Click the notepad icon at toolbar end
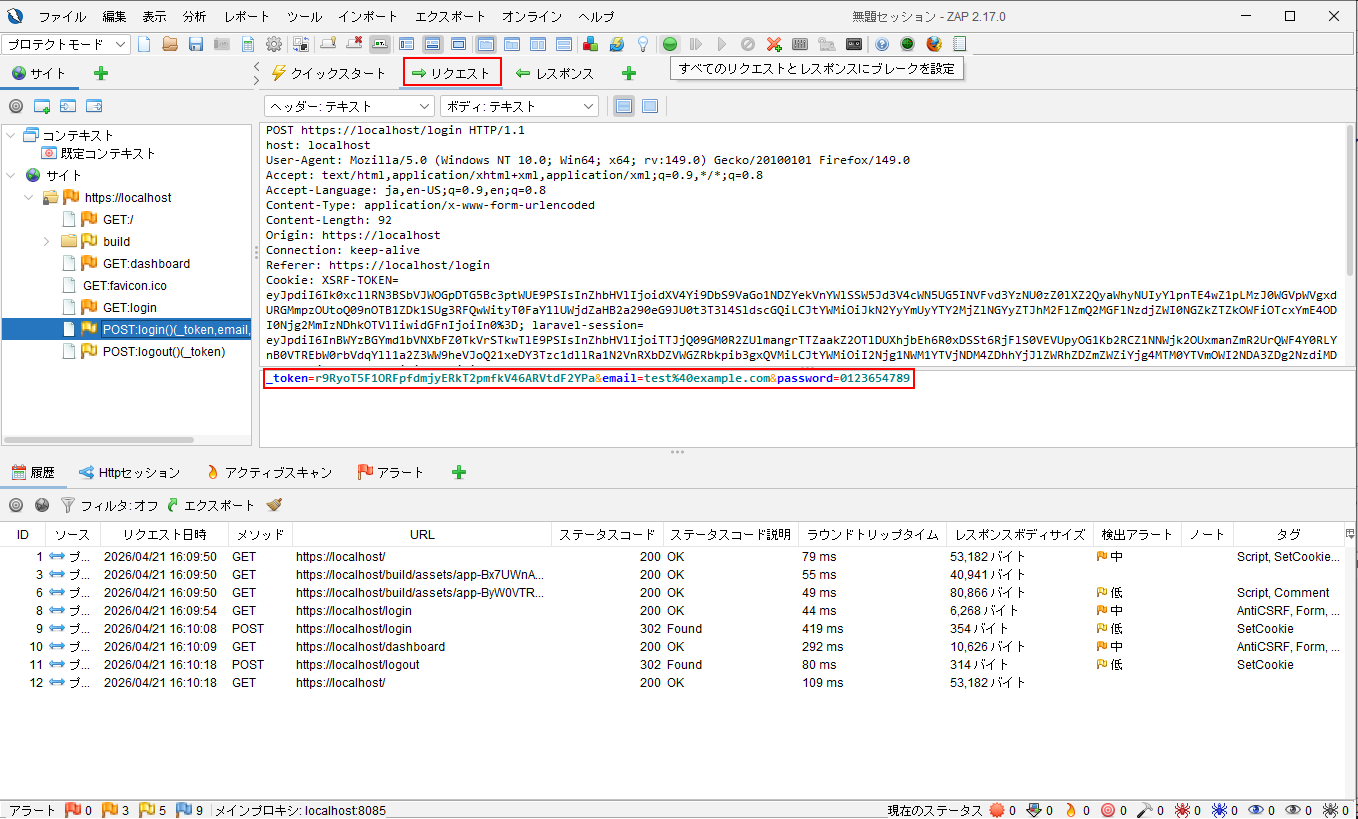 click(x=960, y=44)
